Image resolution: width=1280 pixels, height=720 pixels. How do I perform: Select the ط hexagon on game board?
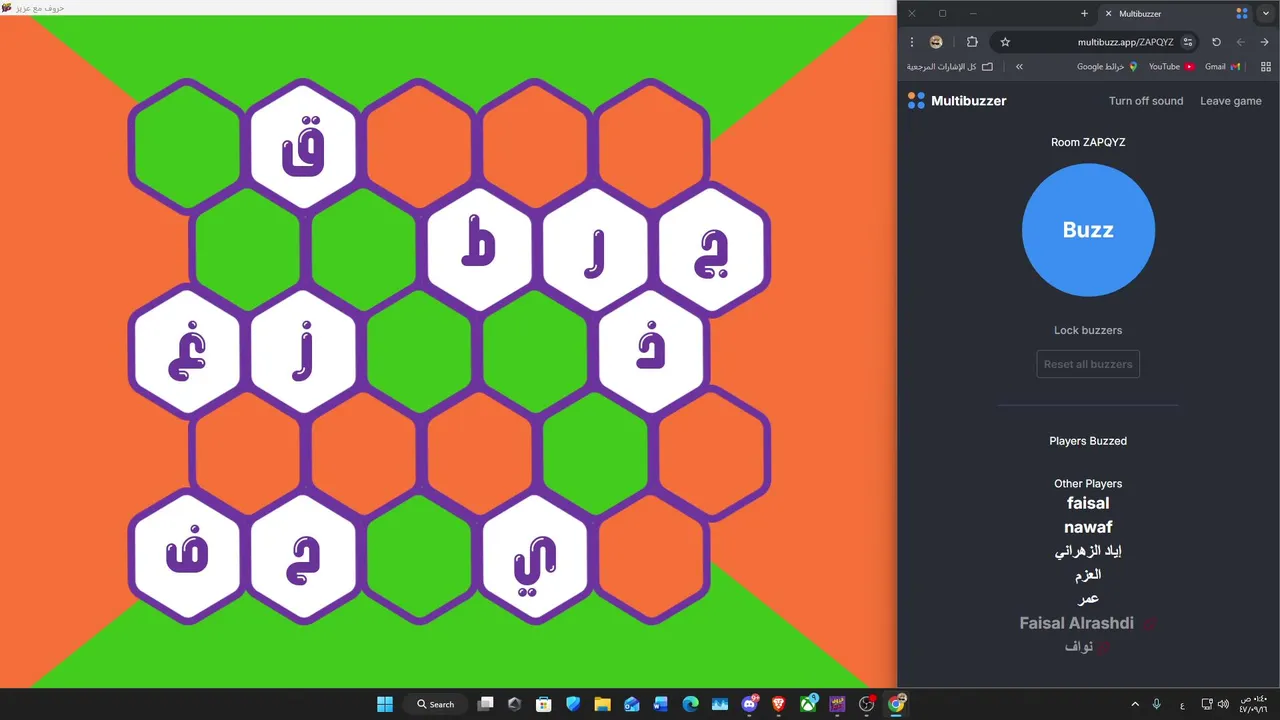coord(479,248)
